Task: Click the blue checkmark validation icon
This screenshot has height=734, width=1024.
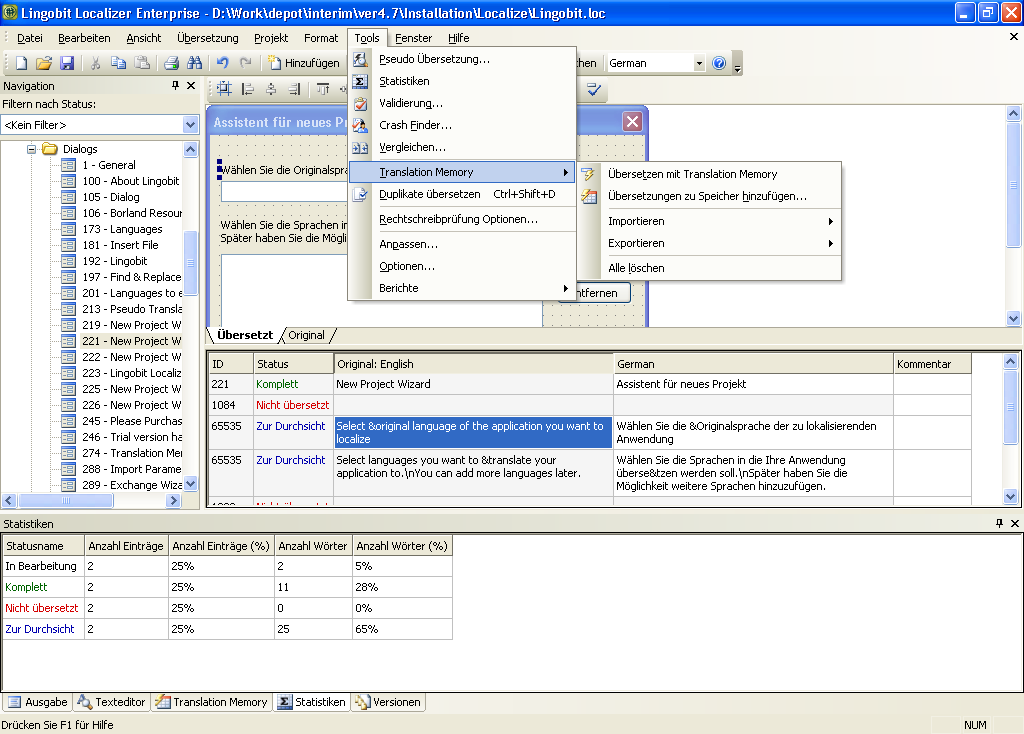Action: 594,89
